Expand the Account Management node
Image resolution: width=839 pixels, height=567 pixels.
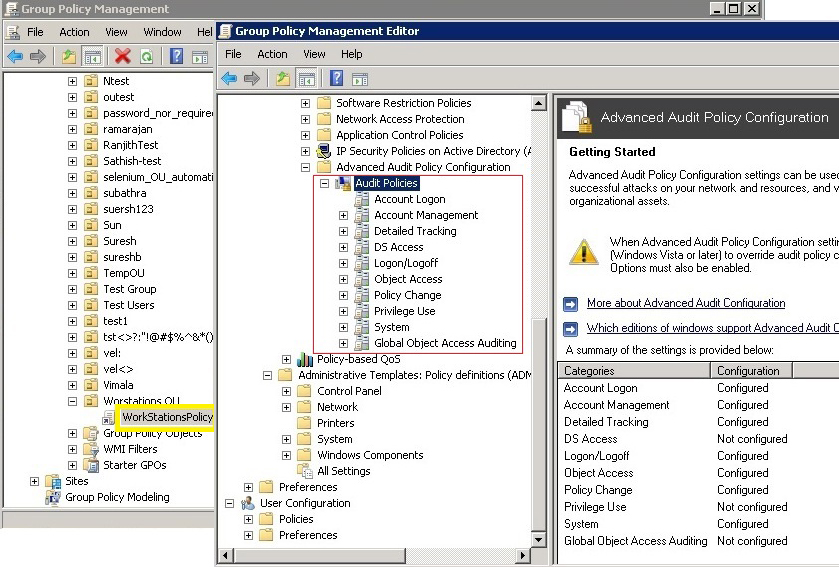click(343, 215)
